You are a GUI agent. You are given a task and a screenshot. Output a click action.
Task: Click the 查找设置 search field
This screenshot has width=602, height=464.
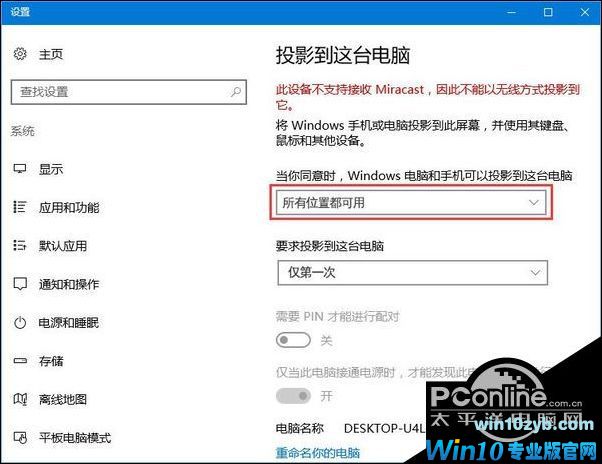coord(129,92)
